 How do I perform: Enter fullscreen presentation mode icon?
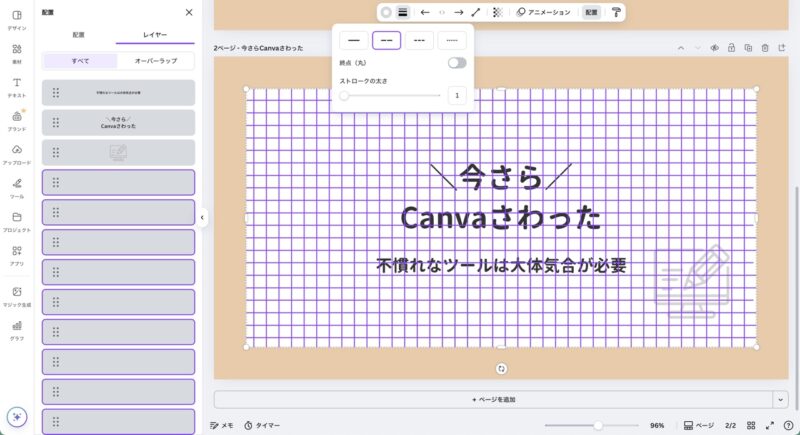tap(770, 425)
